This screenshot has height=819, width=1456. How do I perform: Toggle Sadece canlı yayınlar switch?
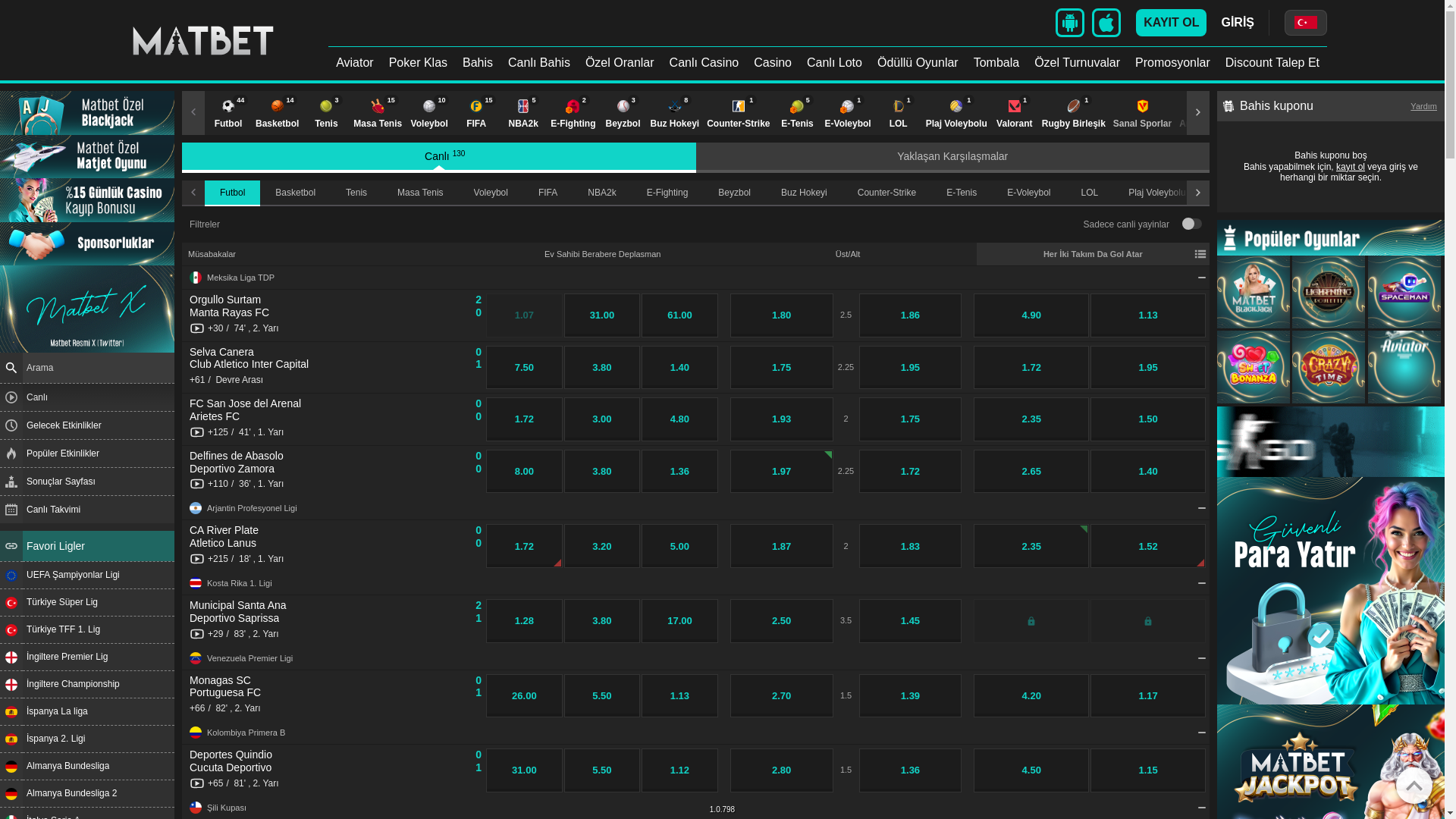pyautogui.click(x=1192, y=224)
